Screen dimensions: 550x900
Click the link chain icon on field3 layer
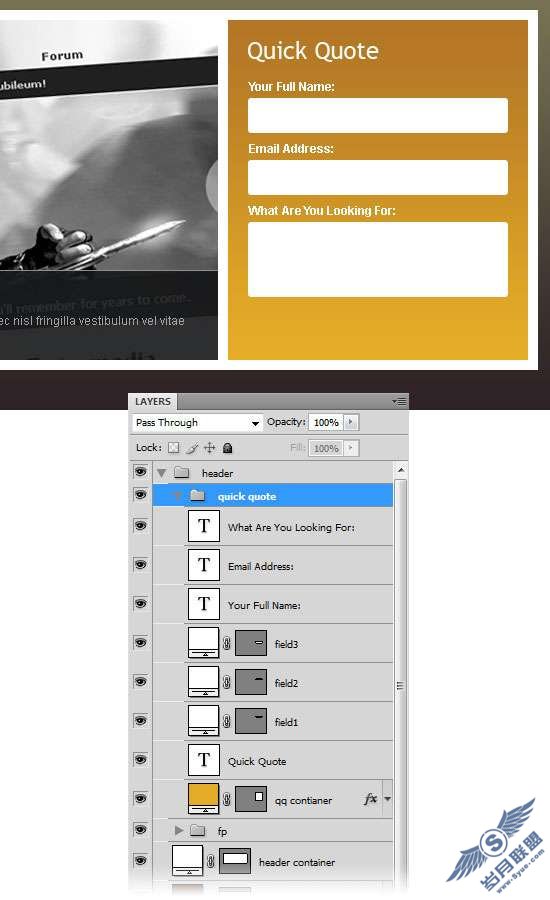(x=227, y=643)
